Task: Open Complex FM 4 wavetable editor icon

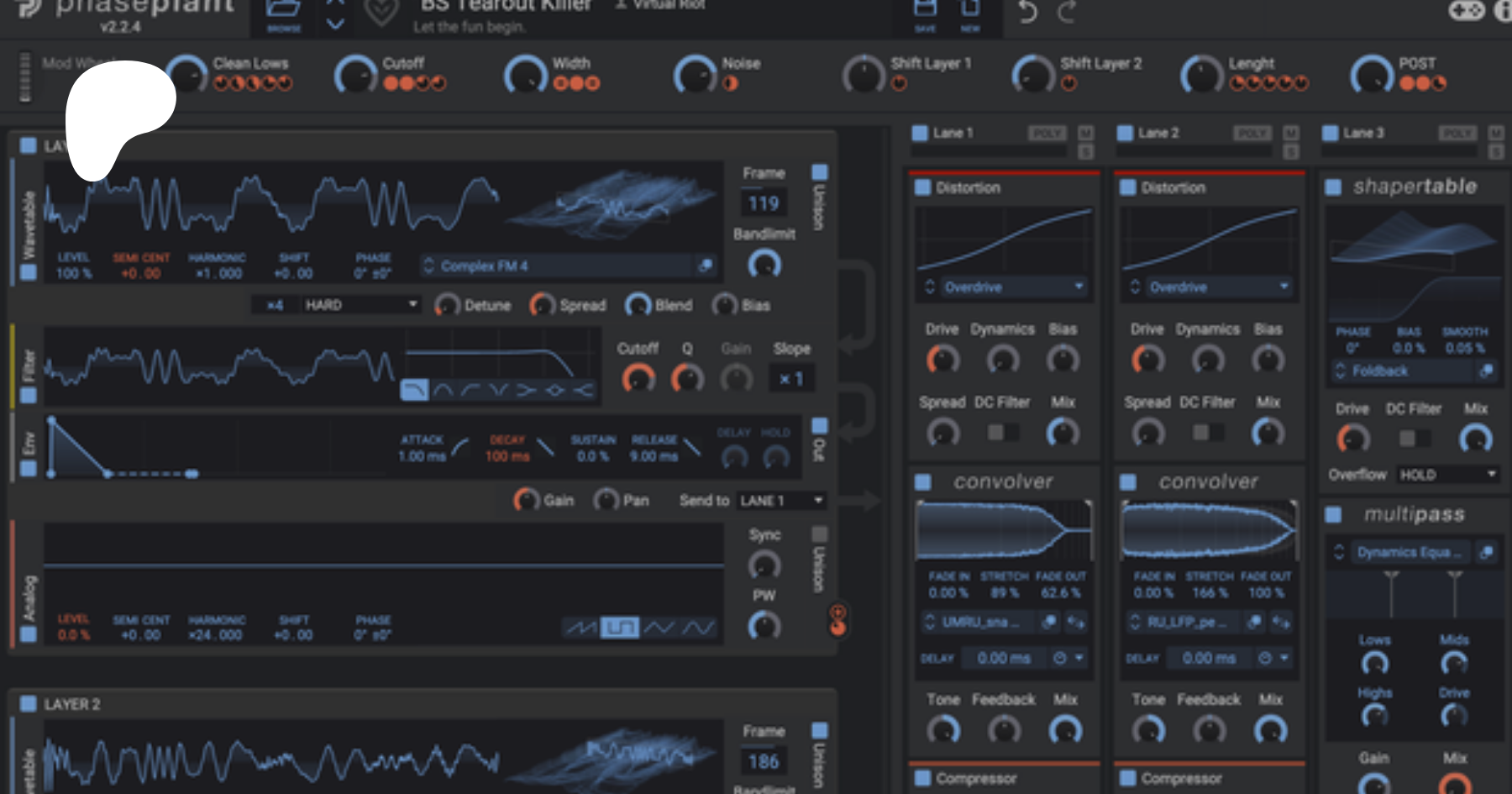Action: pyautogui.click(x=705, y=266)
